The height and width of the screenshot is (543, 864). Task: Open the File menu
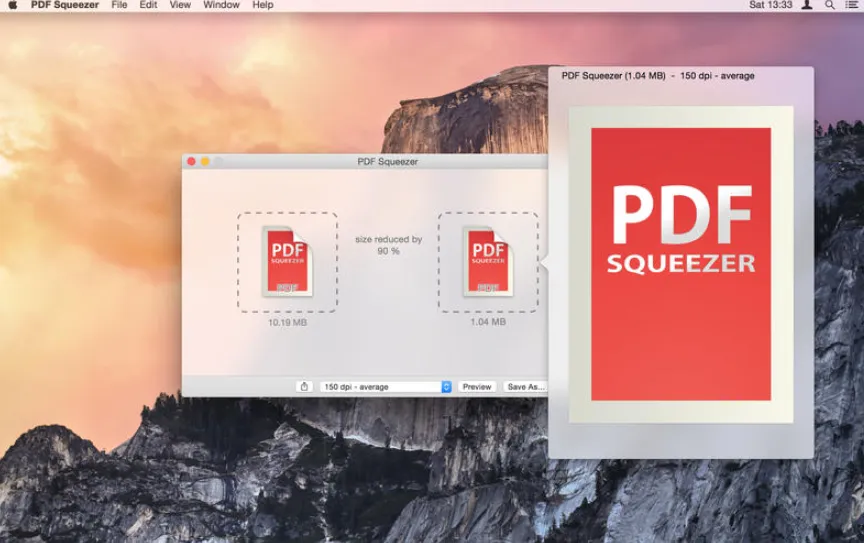[x=119, y=5]
